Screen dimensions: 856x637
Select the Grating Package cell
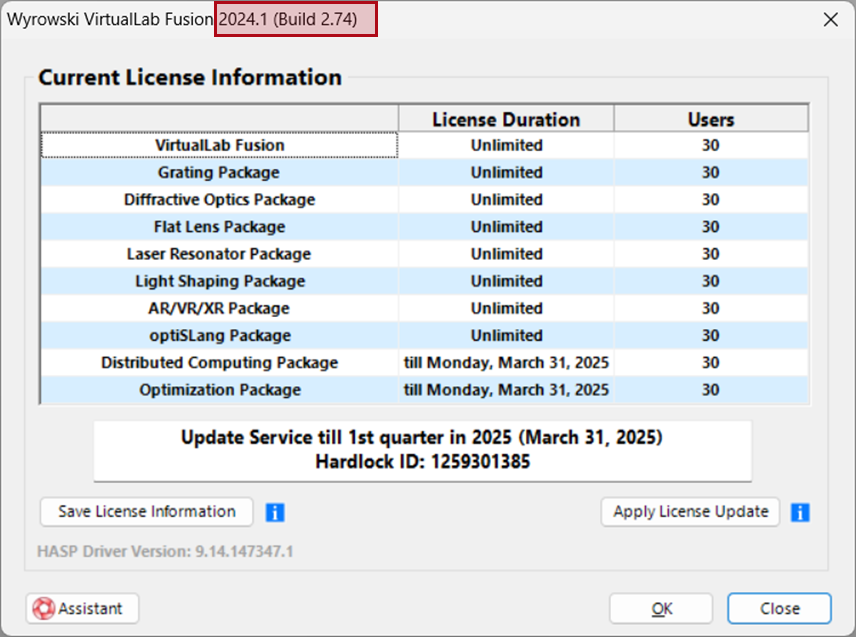pos(219,172)
